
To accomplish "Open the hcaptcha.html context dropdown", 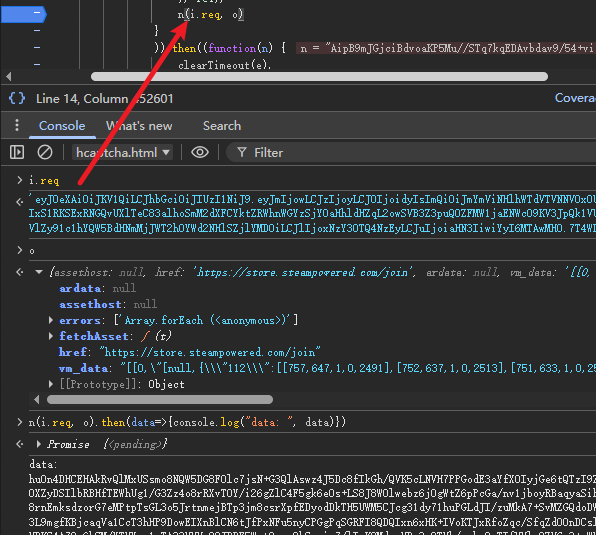I will [122, 153].
